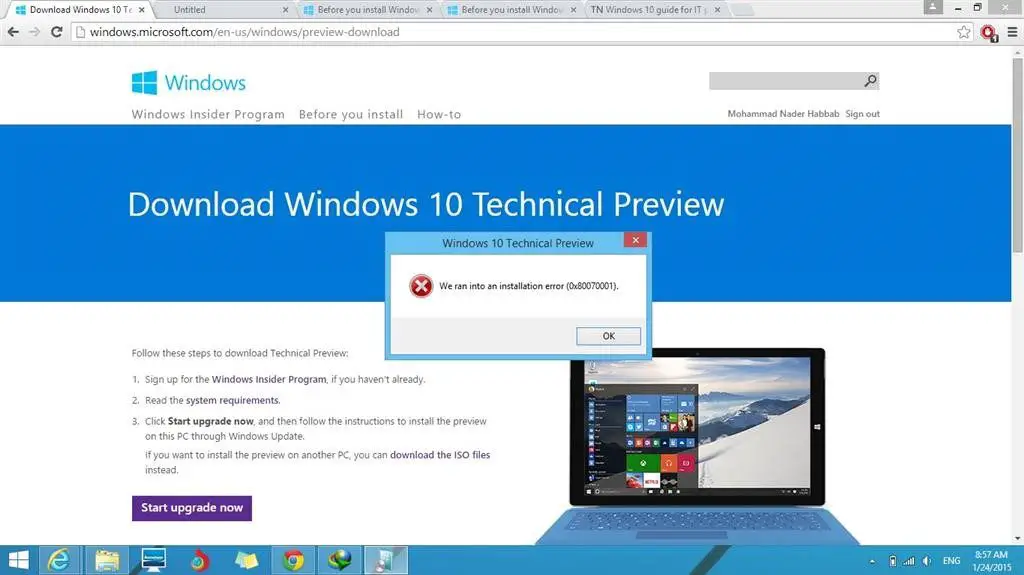
Task: Click the browser Forward arrow
Action: pos(35,31)
